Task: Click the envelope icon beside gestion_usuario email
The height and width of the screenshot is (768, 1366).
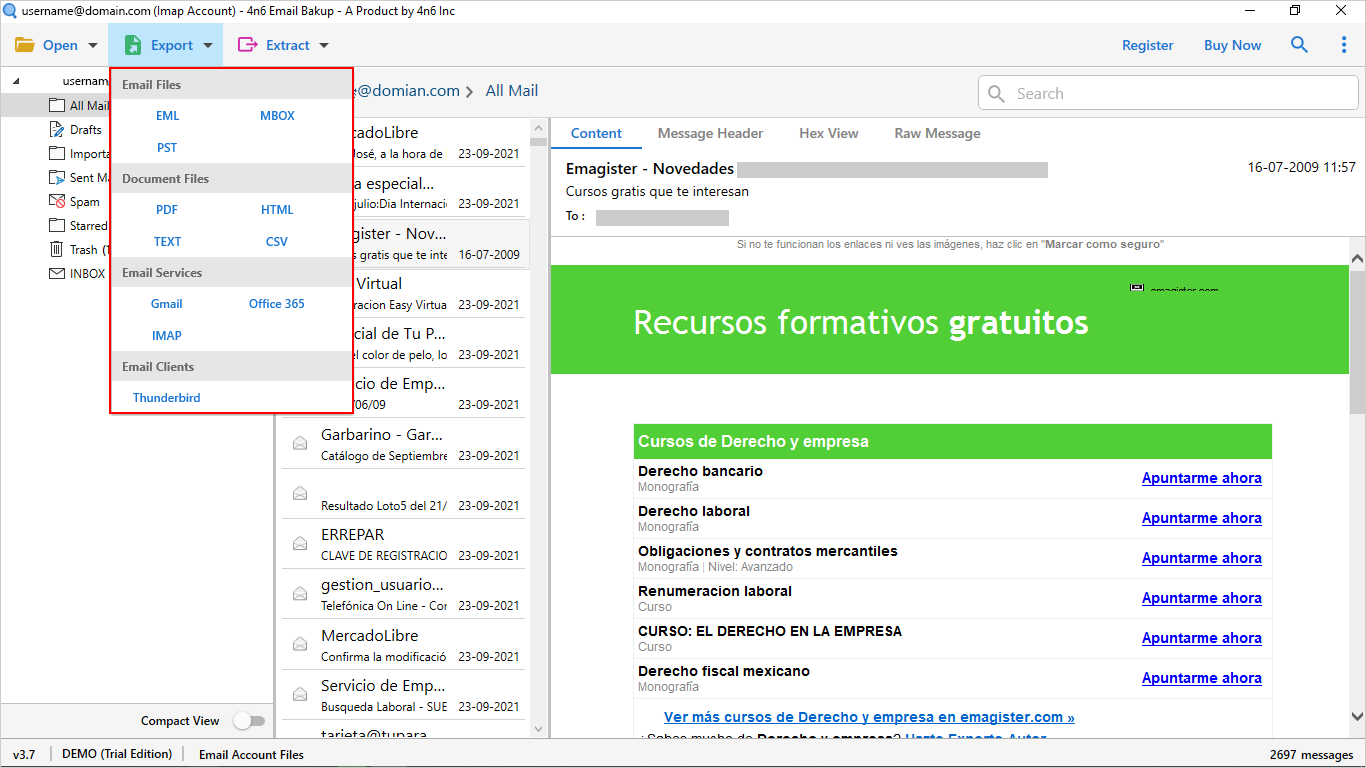Action: point(299,594)
